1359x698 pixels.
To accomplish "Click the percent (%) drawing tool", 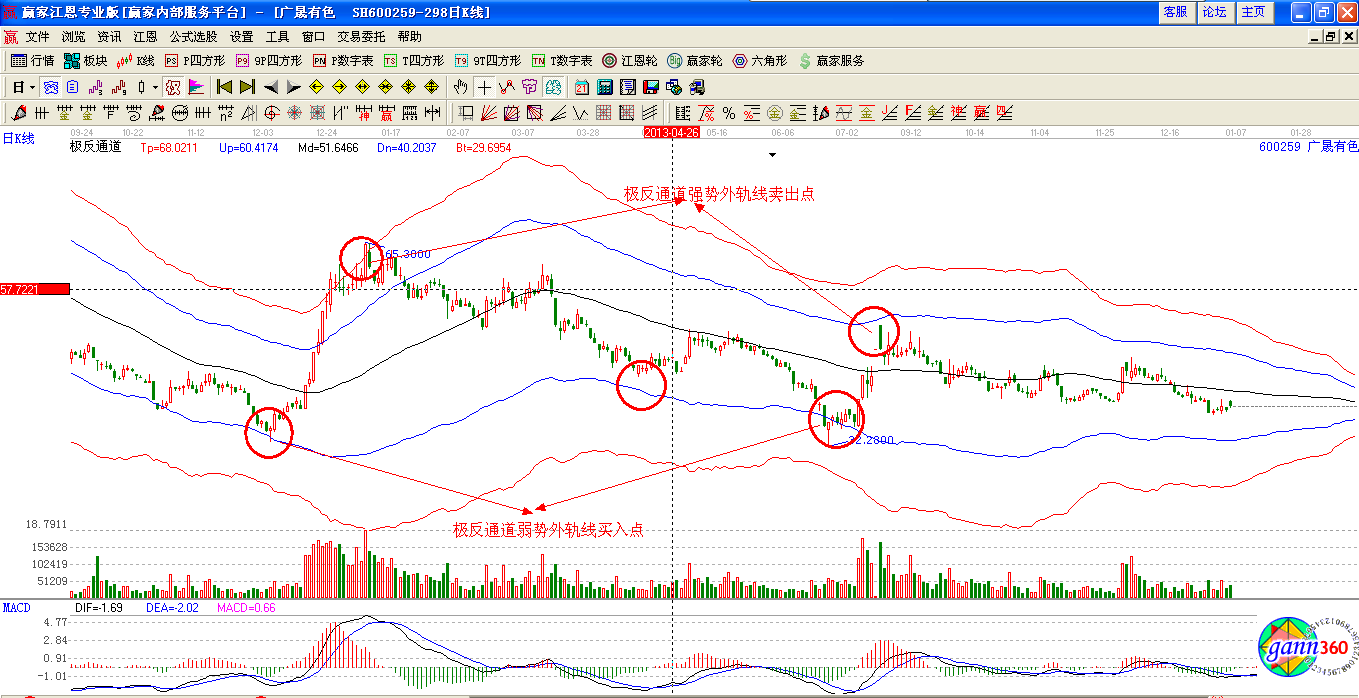I will click(728, 113).
